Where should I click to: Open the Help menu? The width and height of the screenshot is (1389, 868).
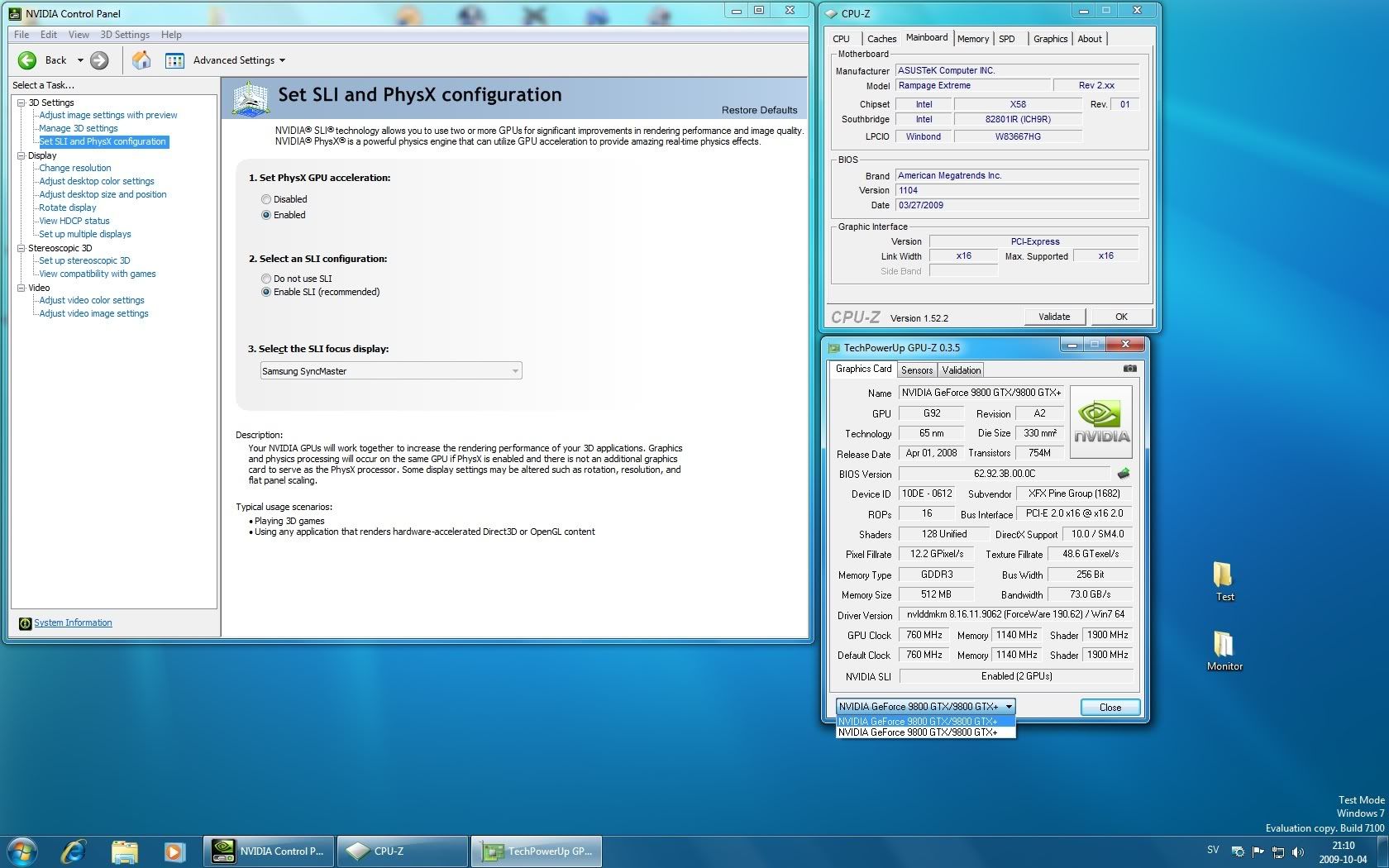click(x=171, y=35)
